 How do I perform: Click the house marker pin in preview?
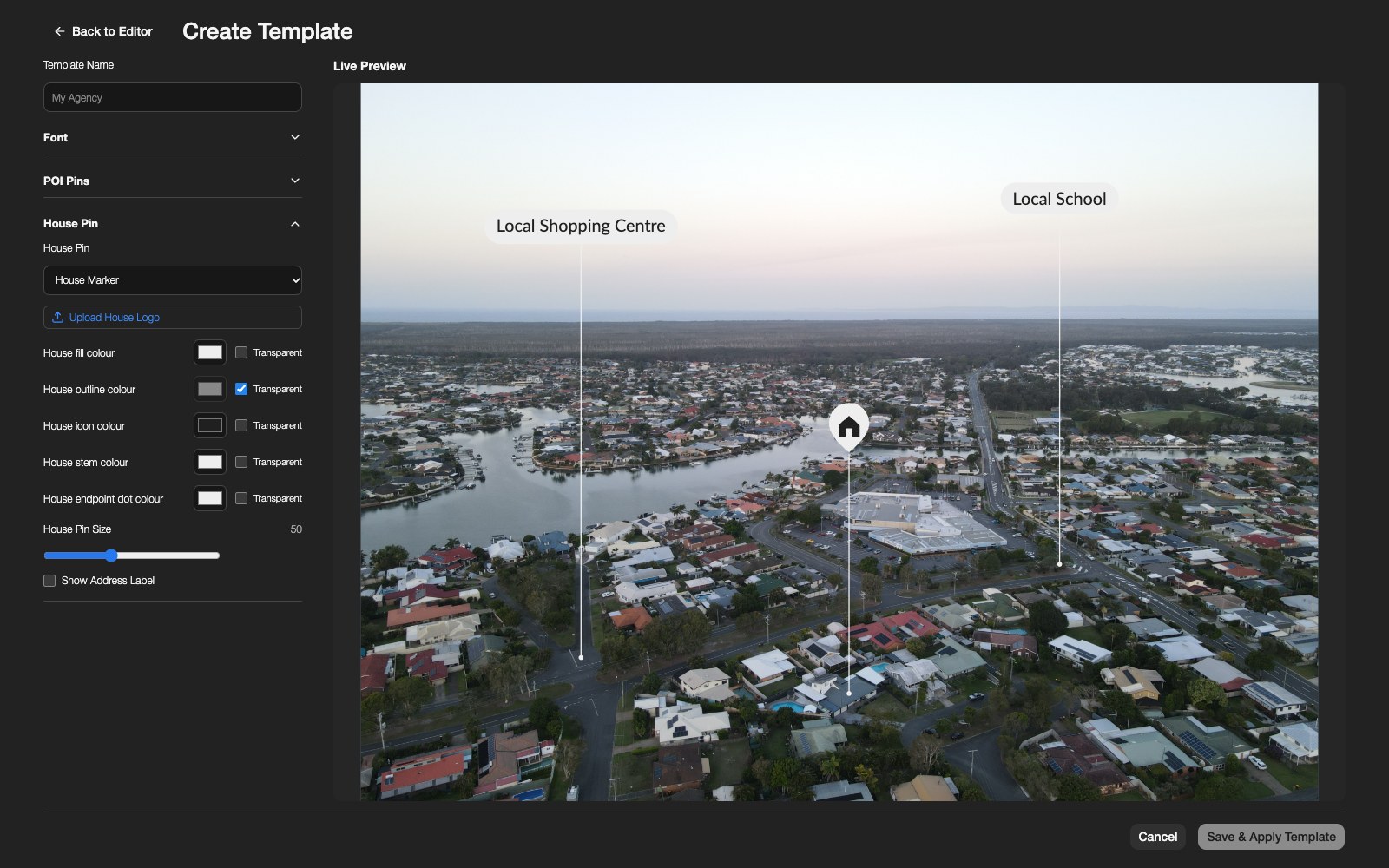click(x=849, y=427)
